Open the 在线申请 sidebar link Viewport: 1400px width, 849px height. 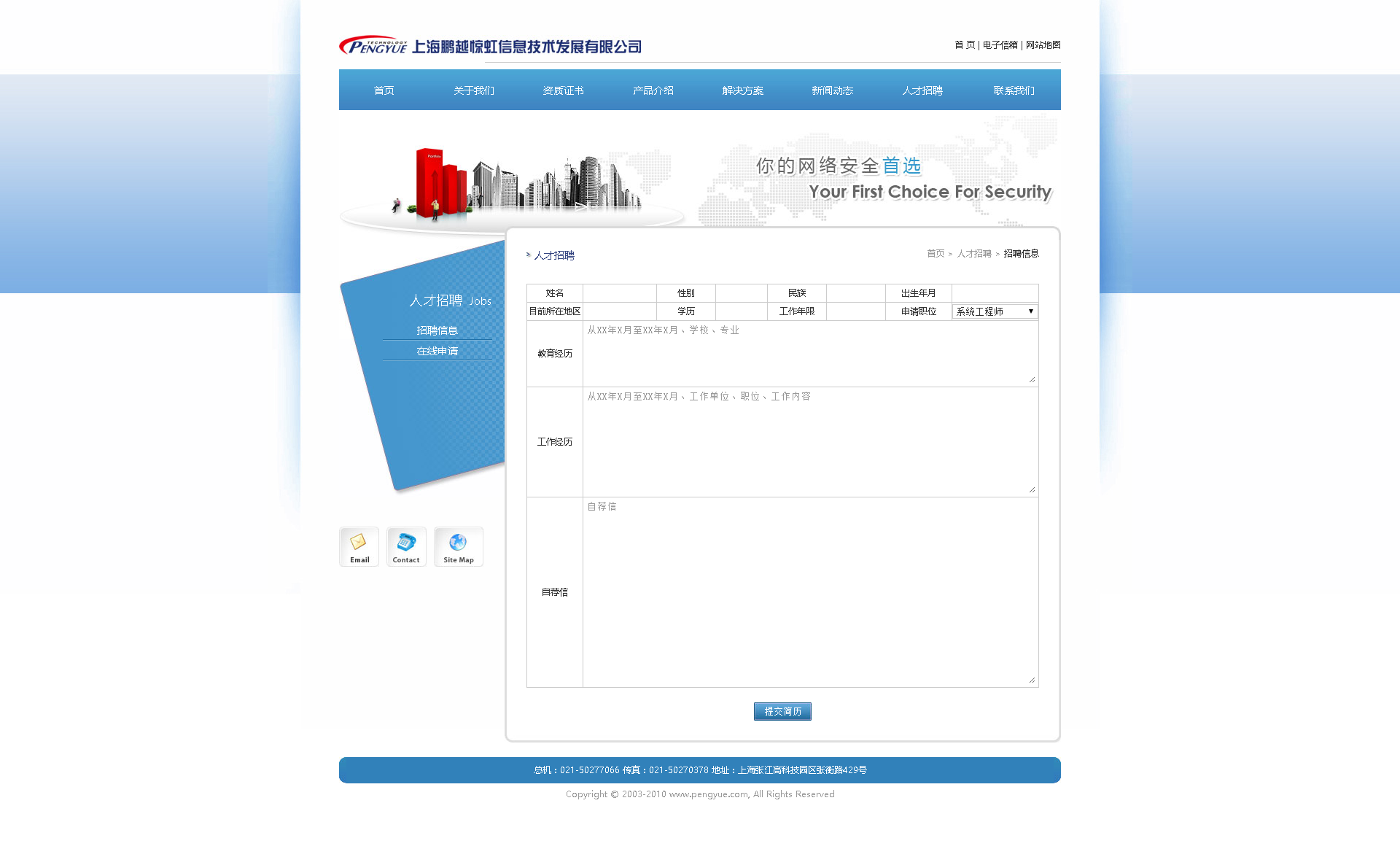[x=437, y=352]
